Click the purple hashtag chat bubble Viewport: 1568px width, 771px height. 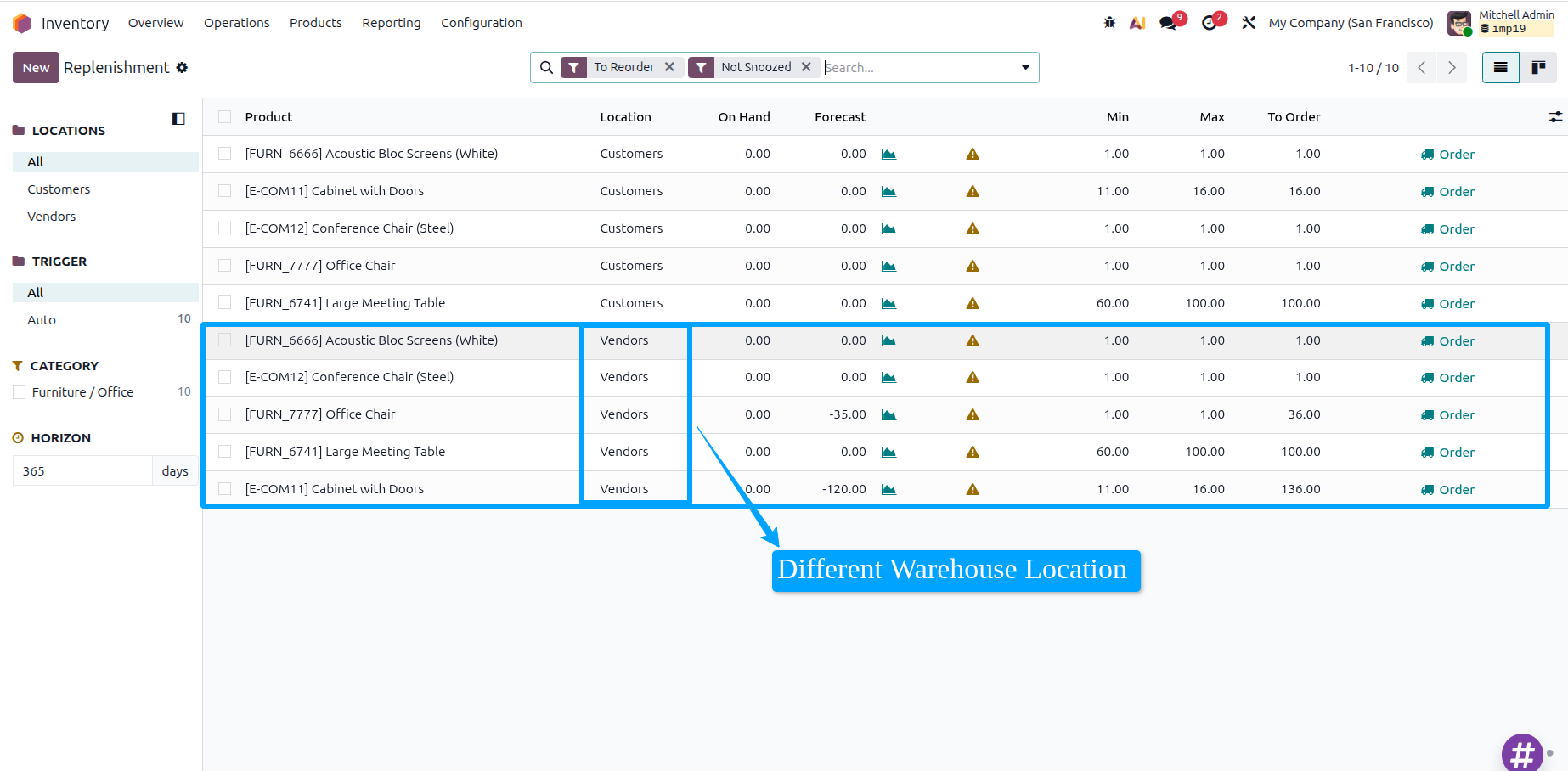pyautogui.click(x=1522, y=753)
